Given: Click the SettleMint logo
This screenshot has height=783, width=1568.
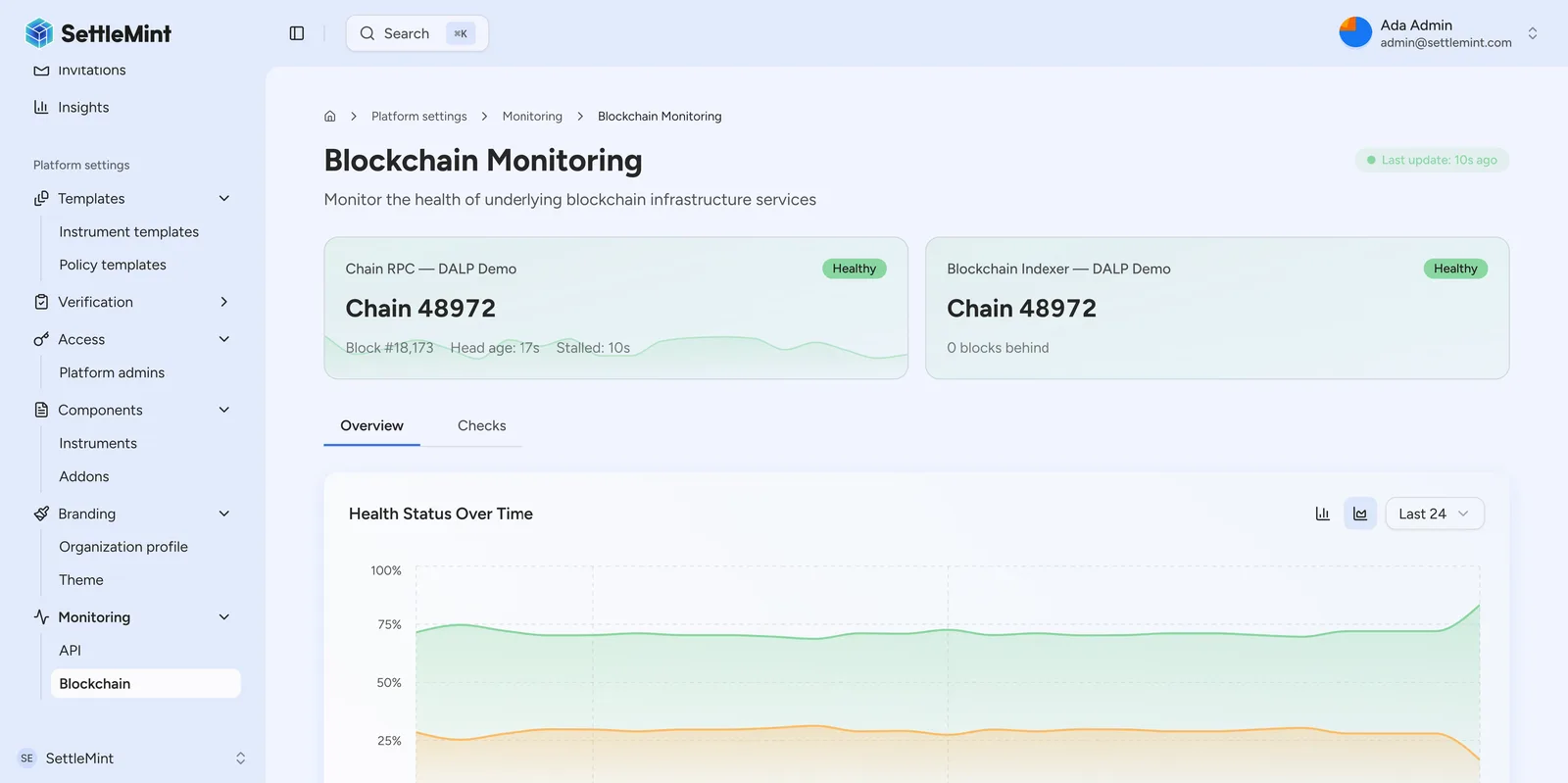Looking at the screenshot, I should (98, 33).
